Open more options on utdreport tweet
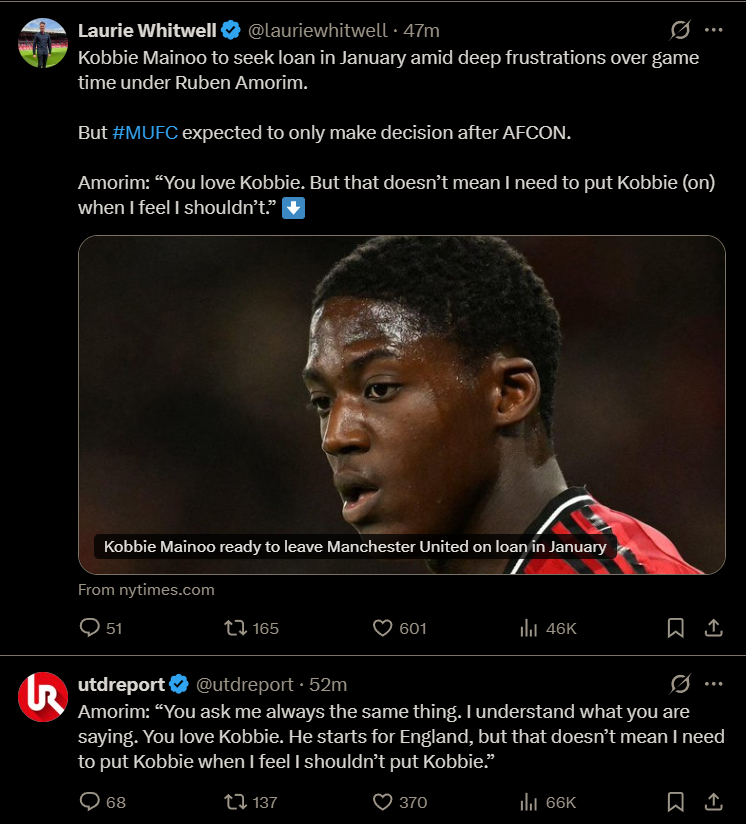746x824 pixels. tap(713, 684)
